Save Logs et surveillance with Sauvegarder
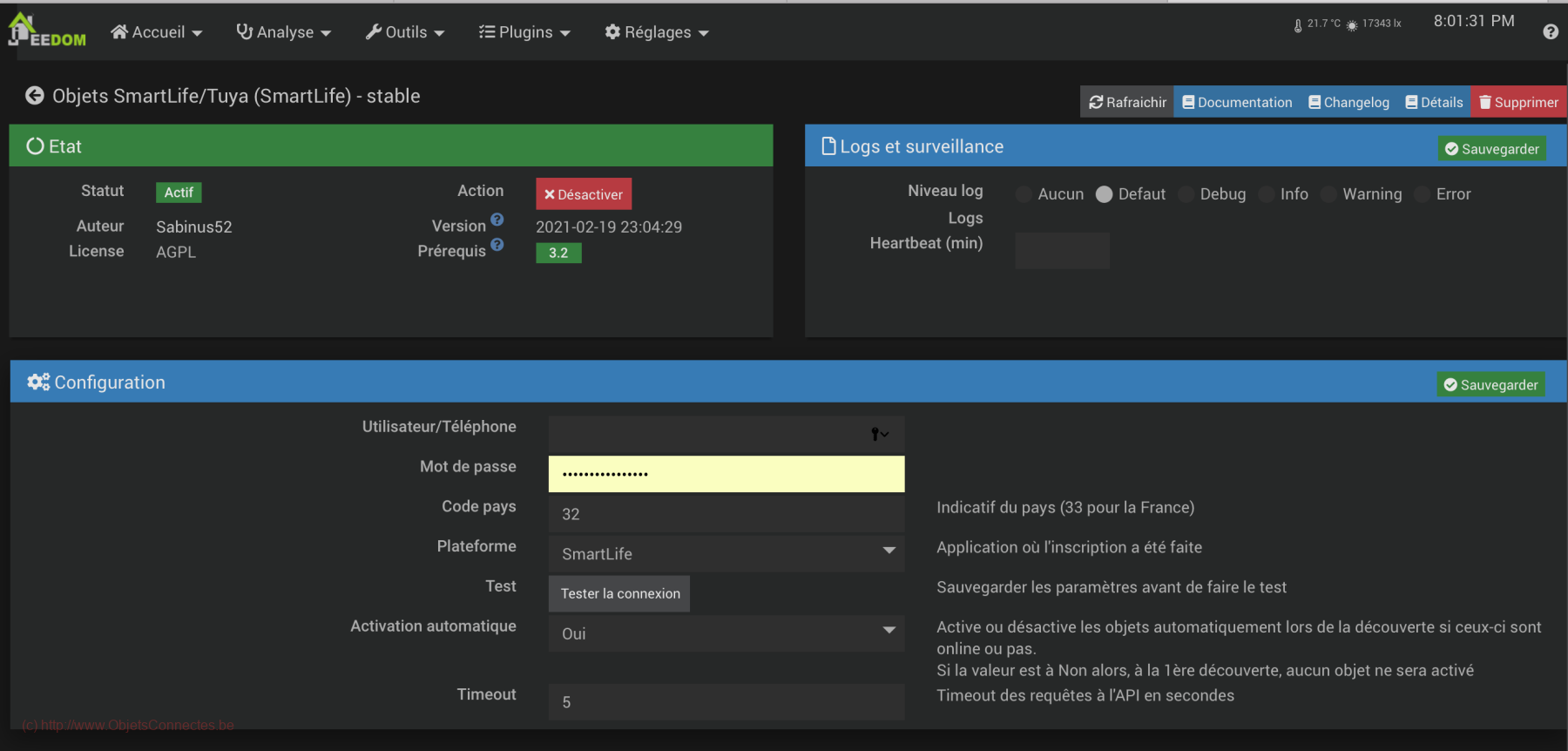This screenshot has height=751, width=1568. (1492, 149)
